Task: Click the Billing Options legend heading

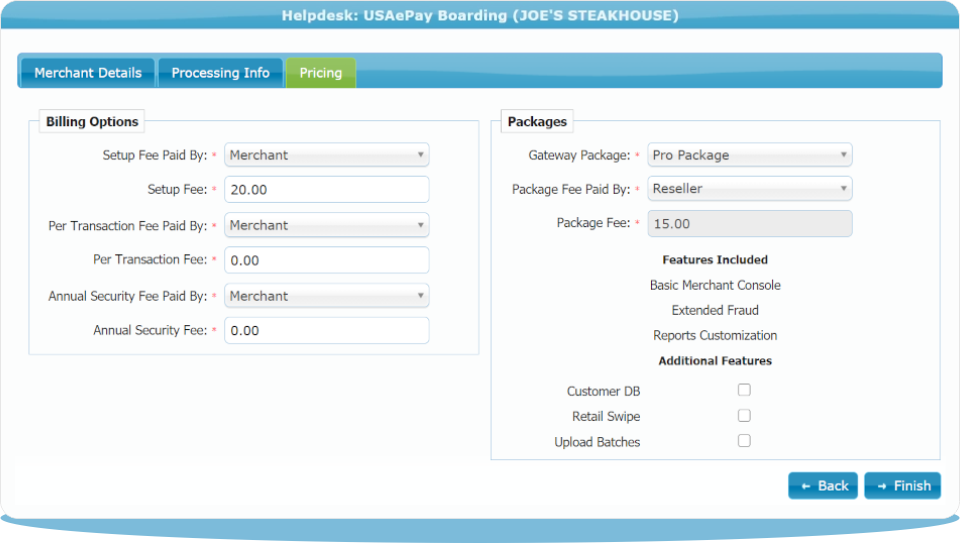Action: (92, 121)
